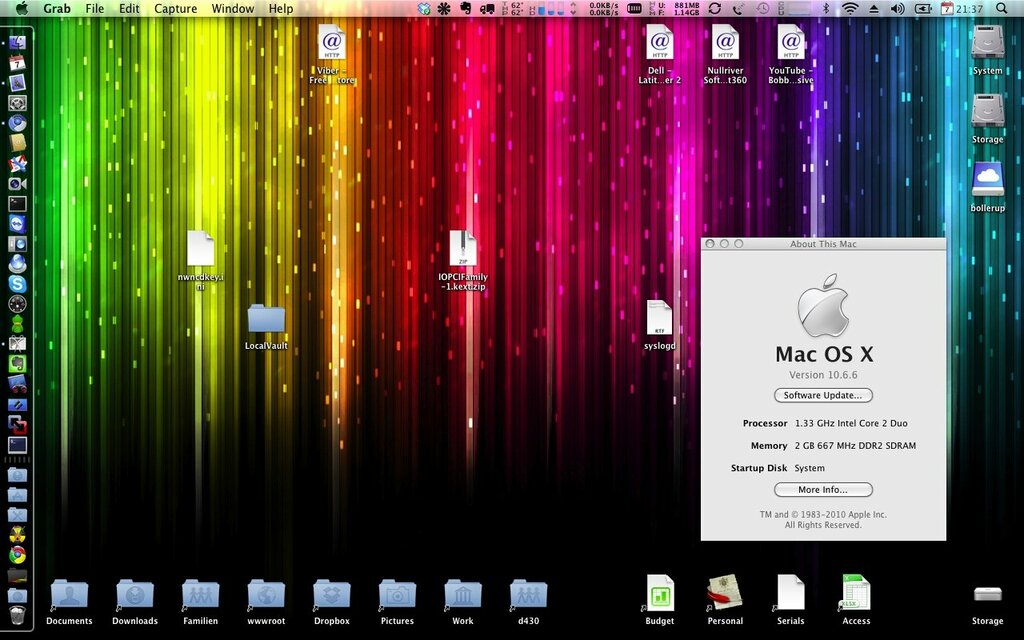Select the syslogd RTF file
1024x640 pixels.
coord(659,318)
